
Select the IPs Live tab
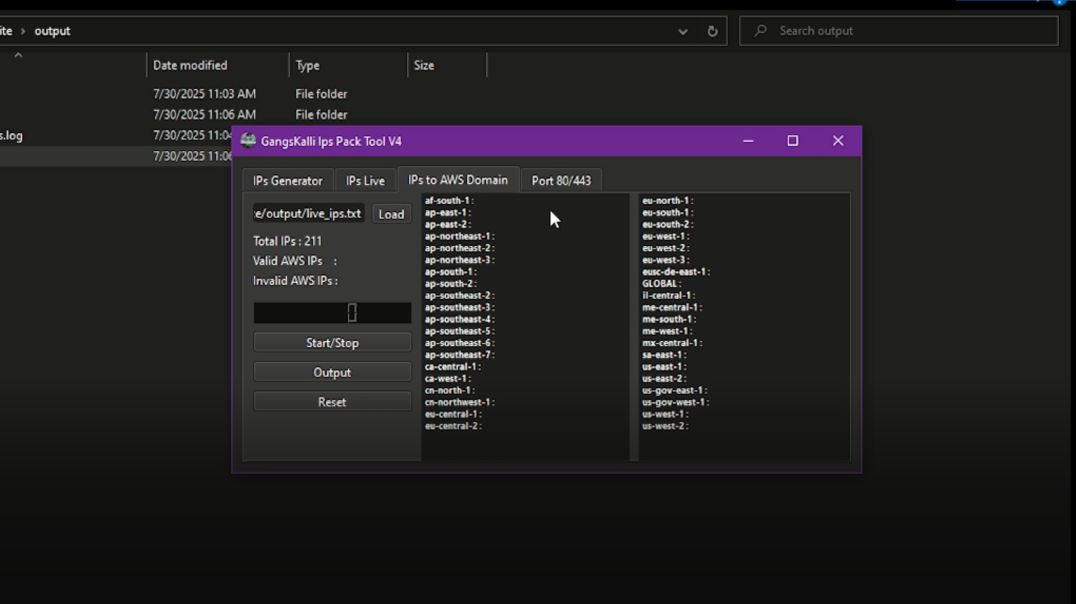coord(364,180)
